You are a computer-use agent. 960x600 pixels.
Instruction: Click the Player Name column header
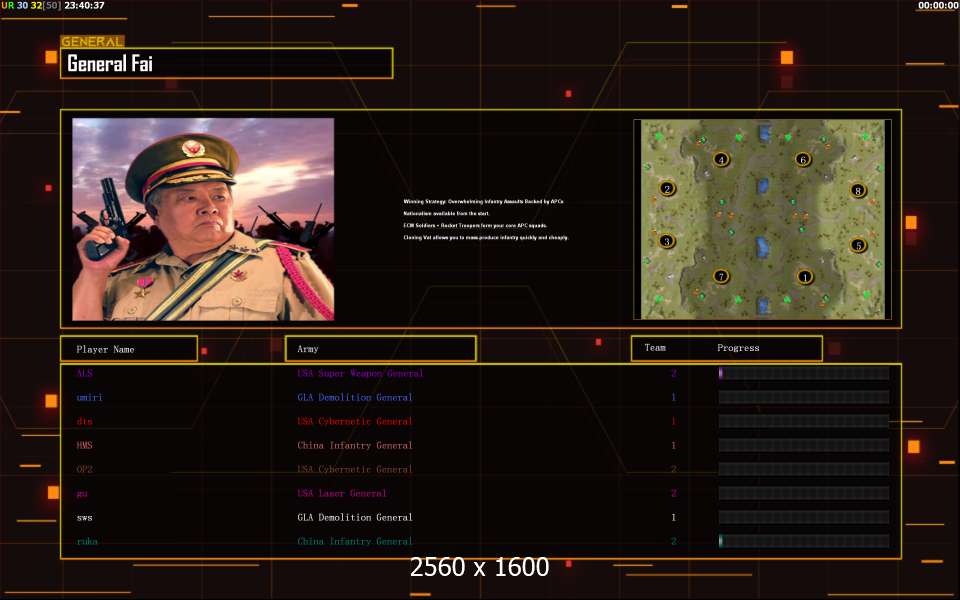tap(129, 348)
